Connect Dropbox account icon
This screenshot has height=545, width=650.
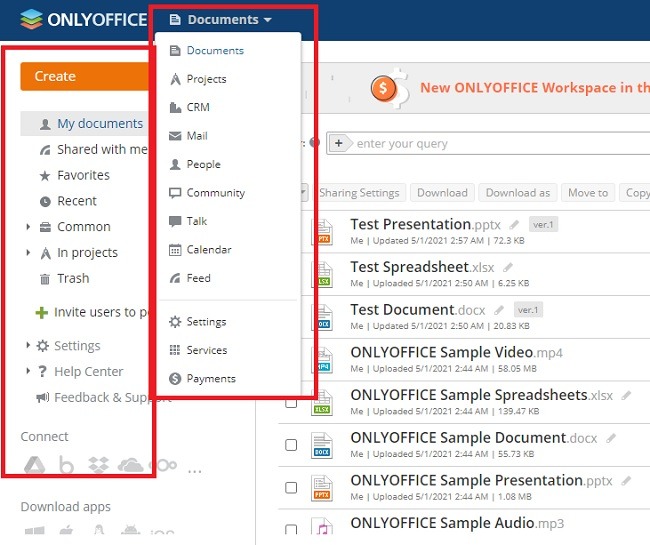[99, 465]
